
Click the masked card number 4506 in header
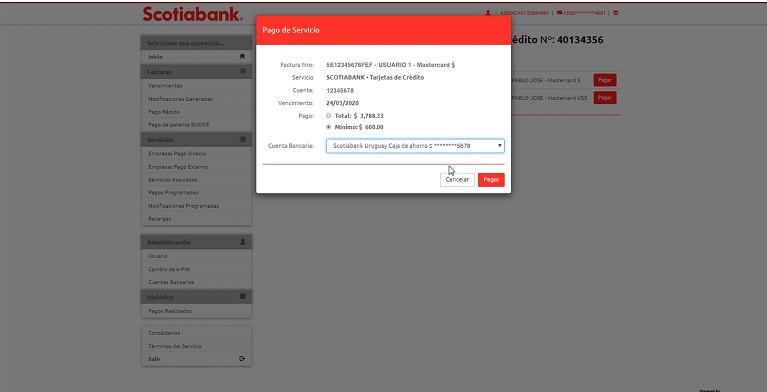(x=584, y=13)
